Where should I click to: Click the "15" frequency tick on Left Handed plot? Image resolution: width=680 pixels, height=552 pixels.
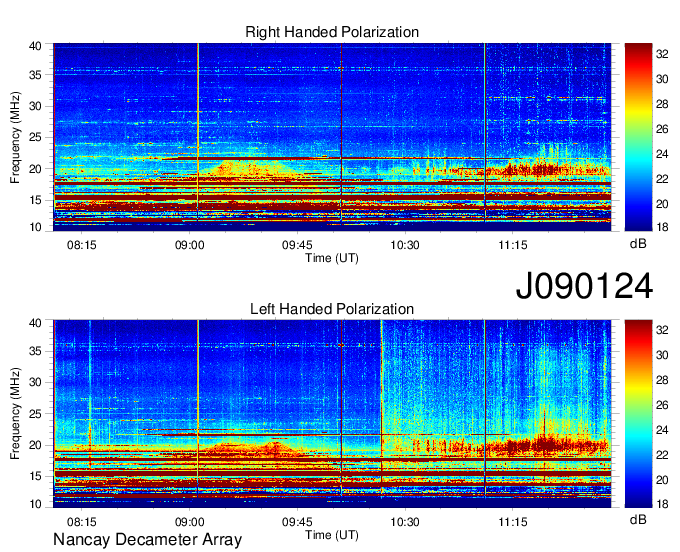click(x=35, y=477)
